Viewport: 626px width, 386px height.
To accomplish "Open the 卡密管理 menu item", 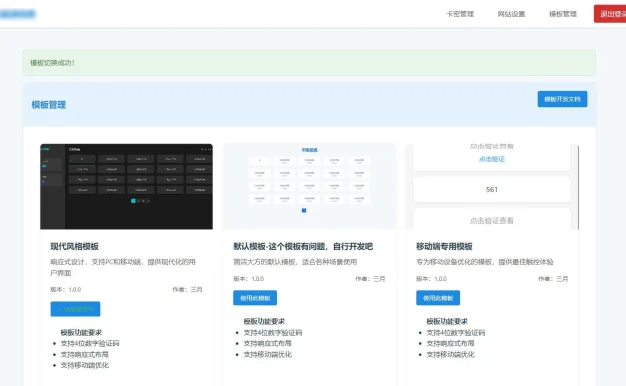I will 460,14.
